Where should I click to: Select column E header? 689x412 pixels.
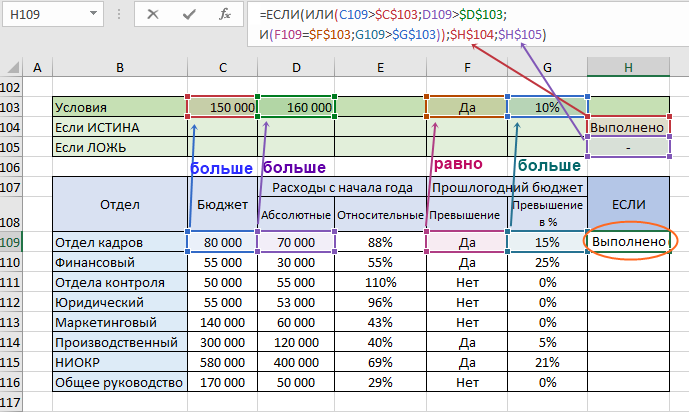pyautogui.click(x=380, y=67)
